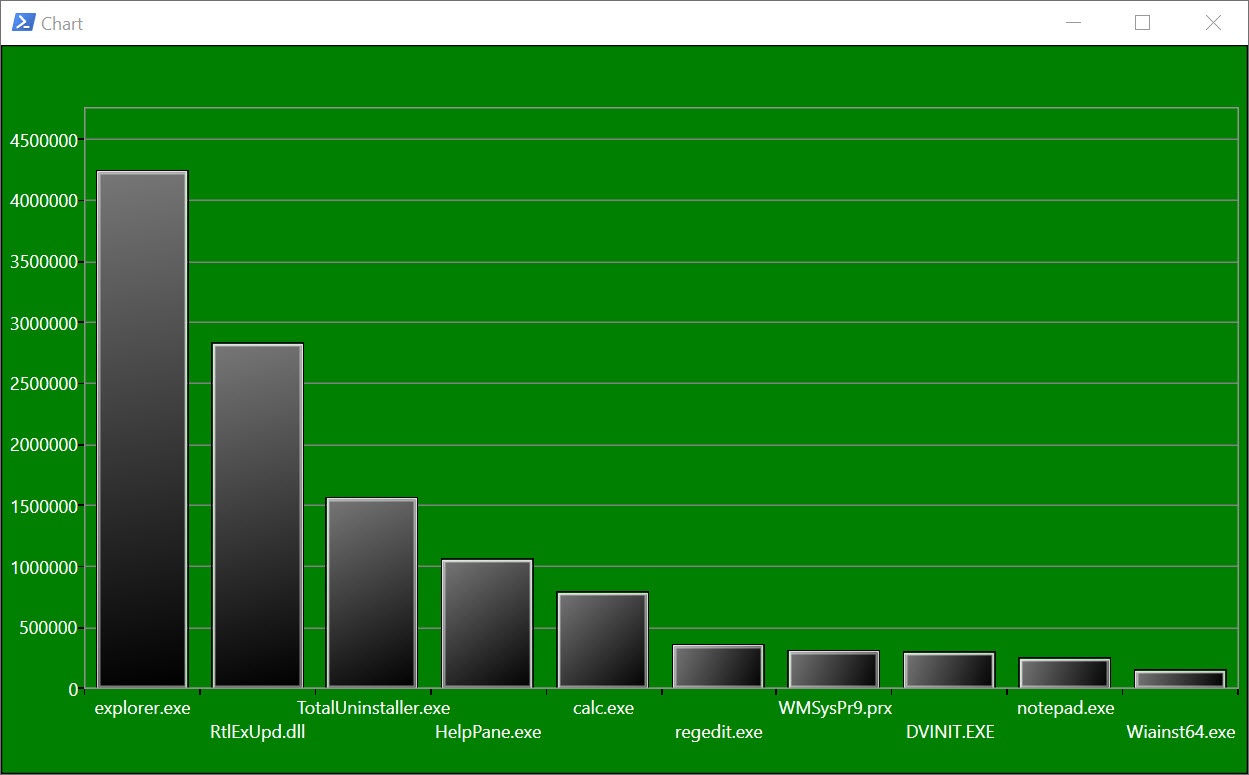This screenshot has height=775, width=1249.
Task: Click the 3000000 y-axis value
Action: [x=43, y=323]
